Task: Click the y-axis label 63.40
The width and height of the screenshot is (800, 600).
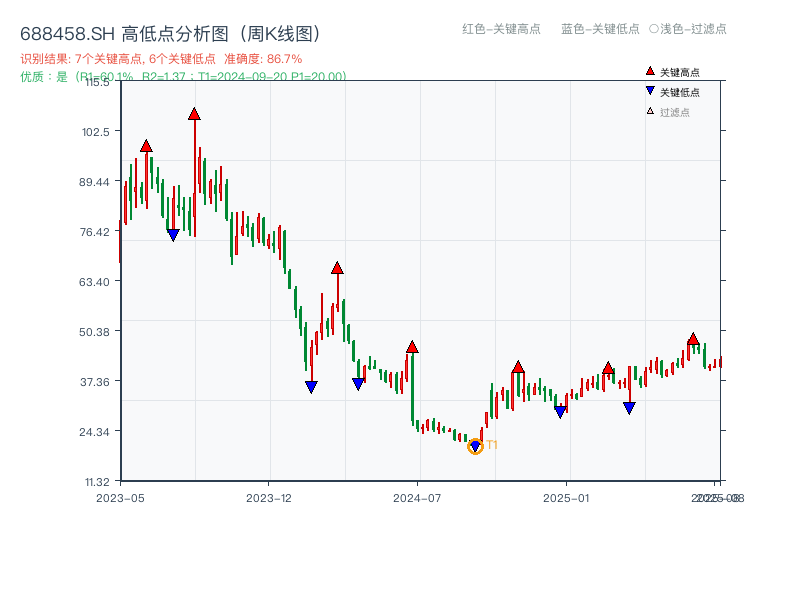Action: tap(94, 282)
